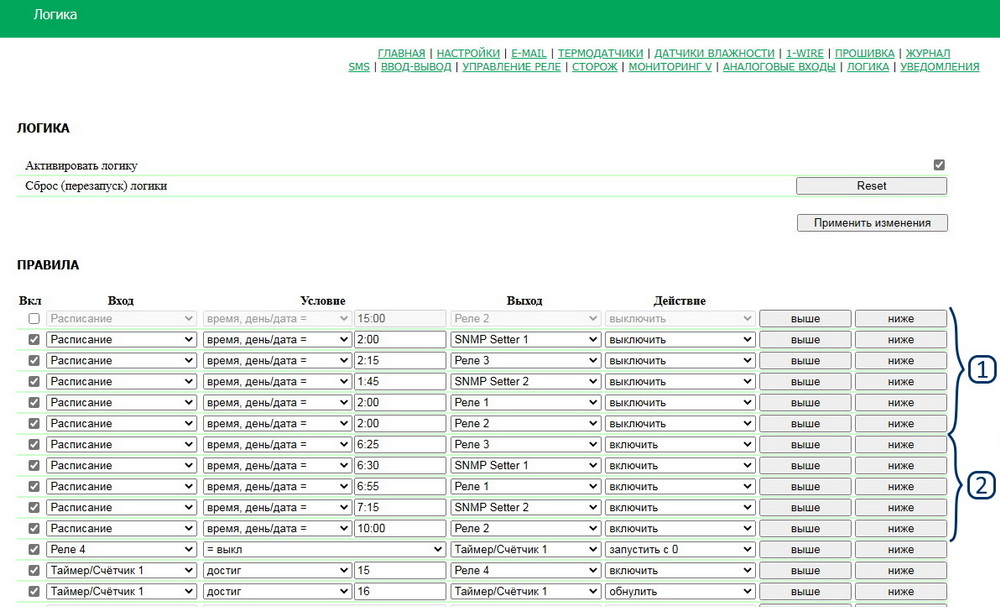Enable the disabled 15:00 schedule rule checkbox

click(34, 319)
